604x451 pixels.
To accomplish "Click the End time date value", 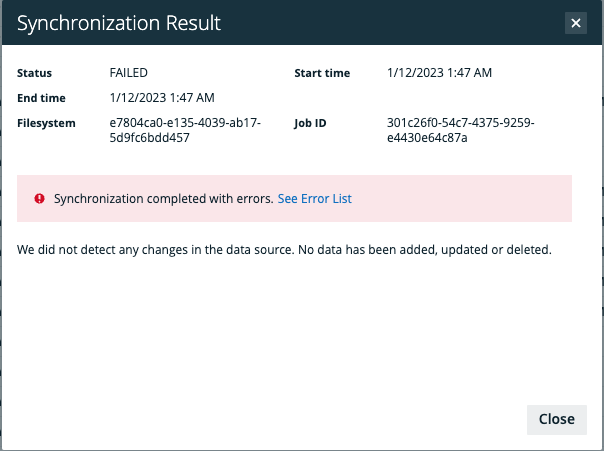I will click(162, 98).
